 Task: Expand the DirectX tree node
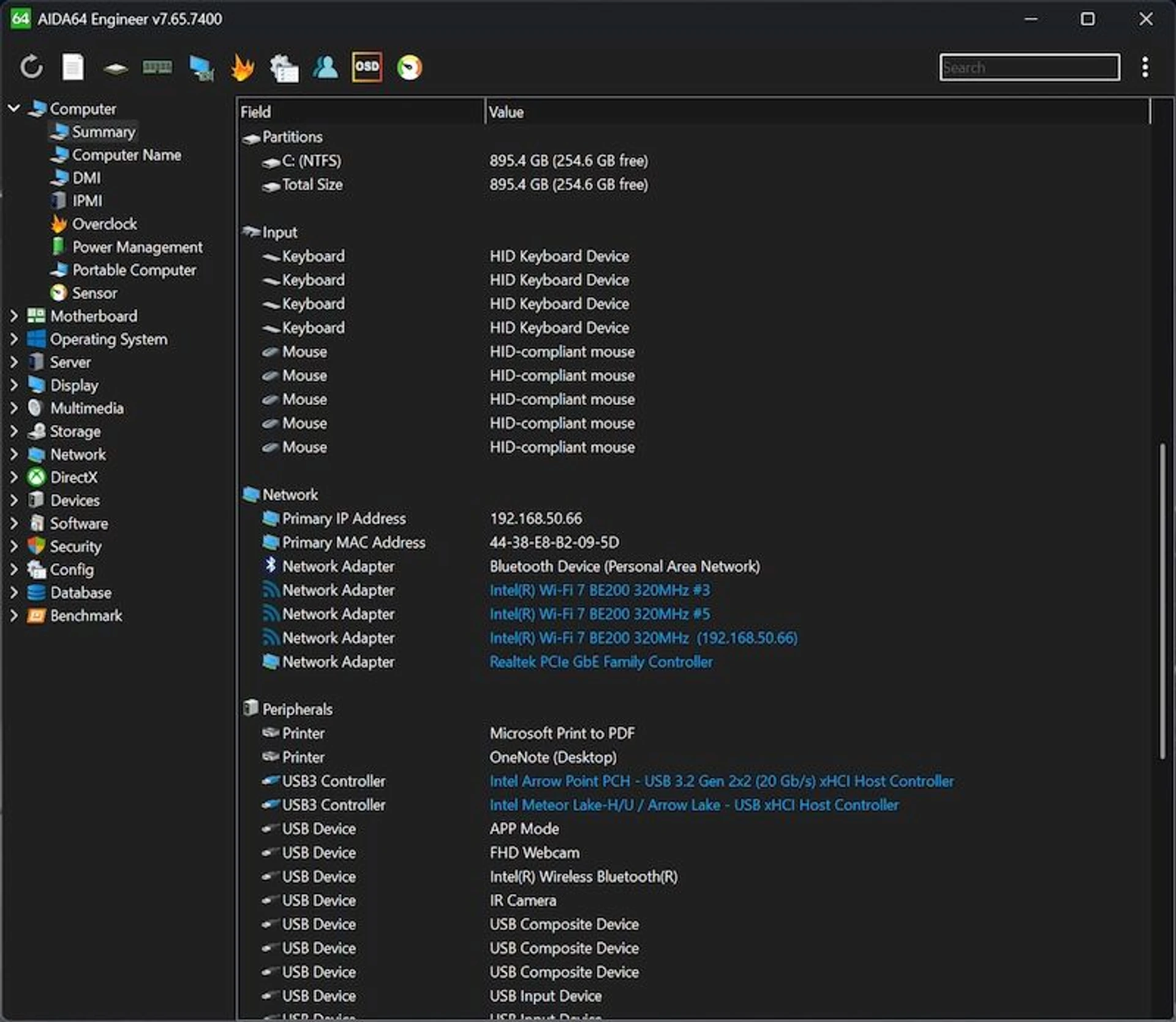13,477
